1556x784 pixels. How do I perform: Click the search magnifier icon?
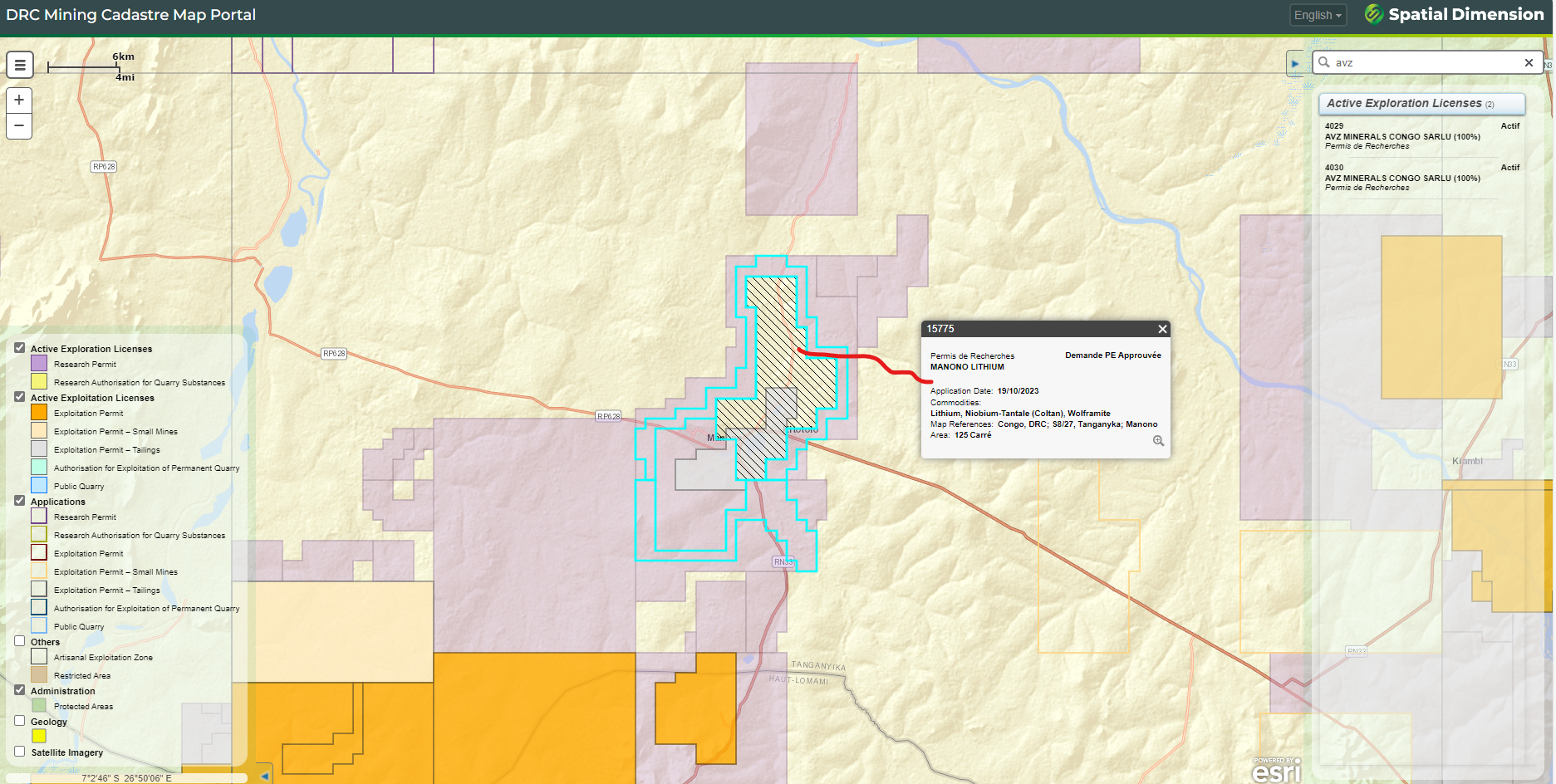coord(1324,63)
